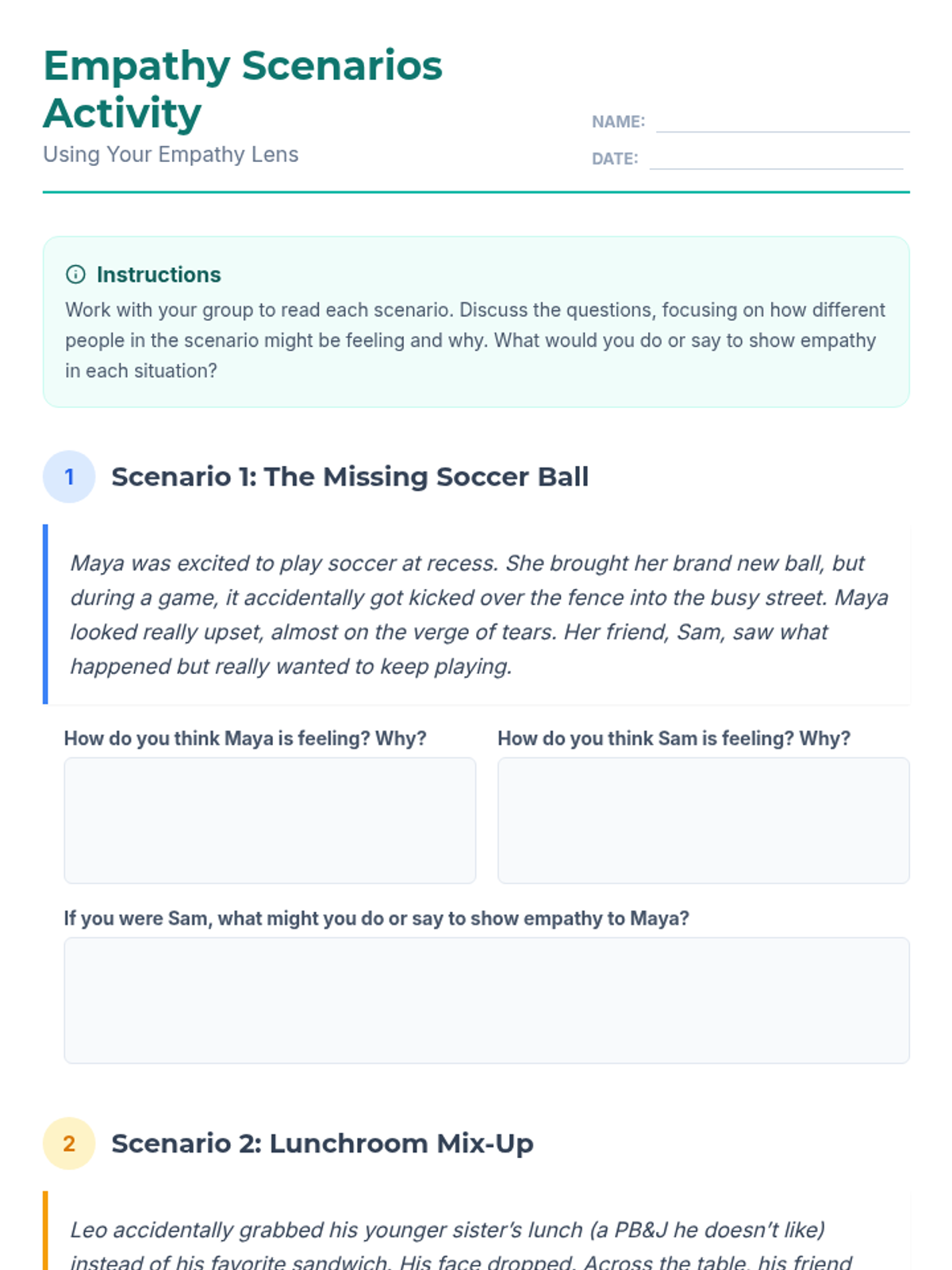Viewport: 952px width, 1270px height.
Task: Click the yellow number 2 badge
Action: point(69,1144)
